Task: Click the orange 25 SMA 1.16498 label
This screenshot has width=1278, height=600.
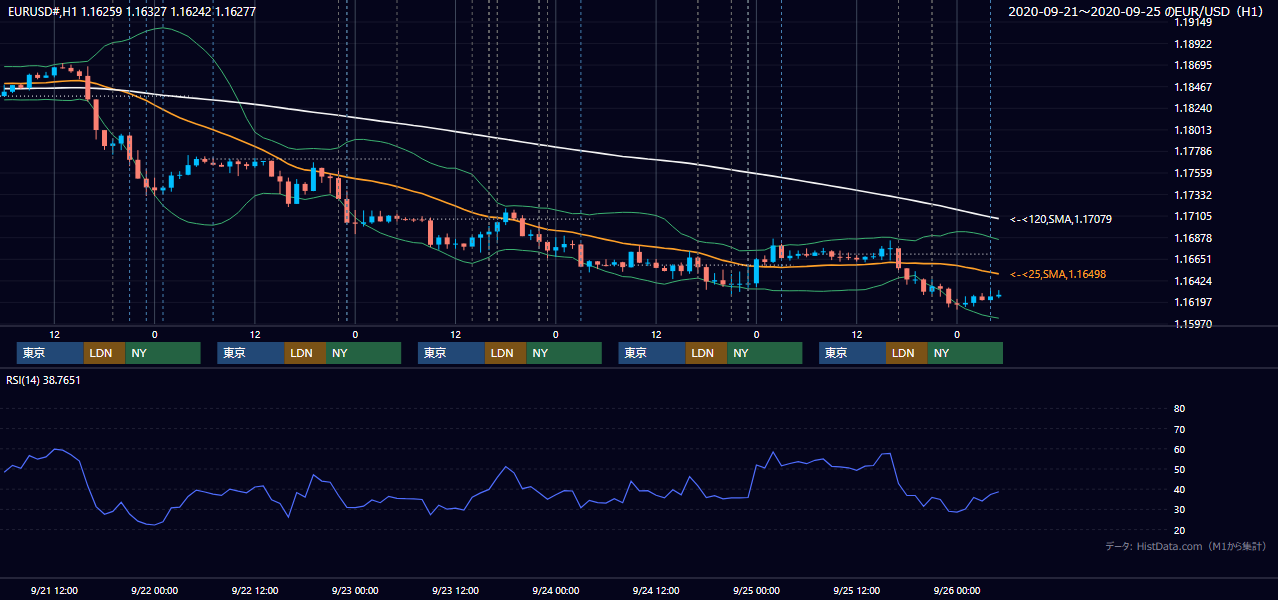Action: click(1057, 274)
